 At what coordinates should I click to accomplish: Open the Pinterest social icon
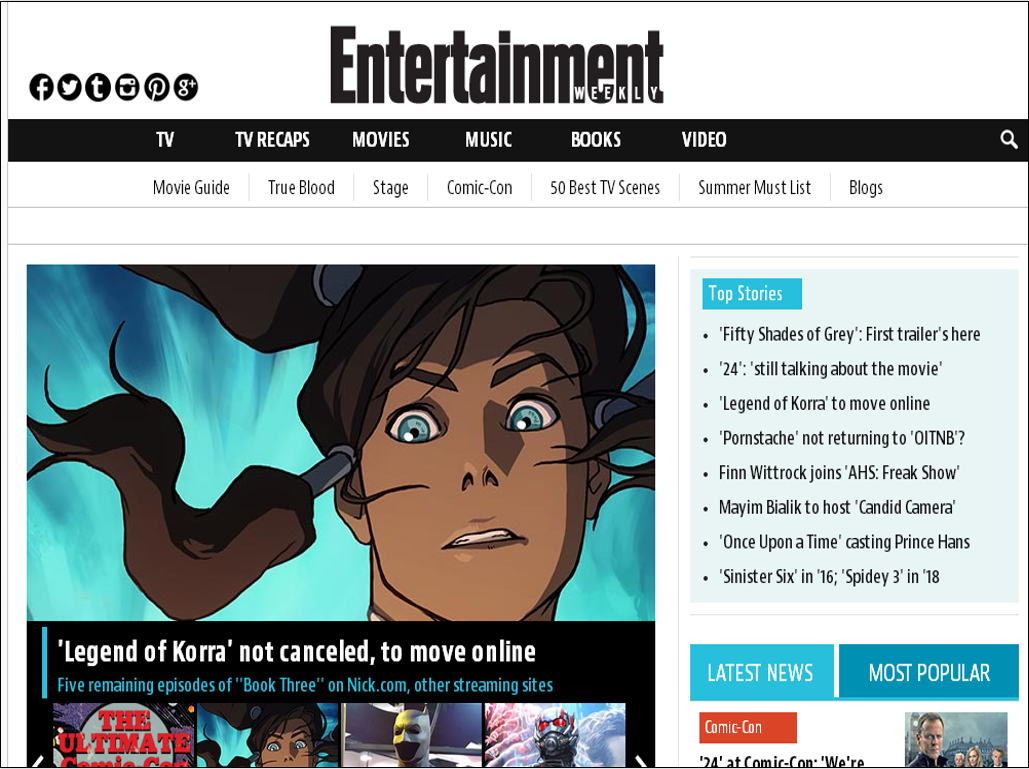[157, 87]
